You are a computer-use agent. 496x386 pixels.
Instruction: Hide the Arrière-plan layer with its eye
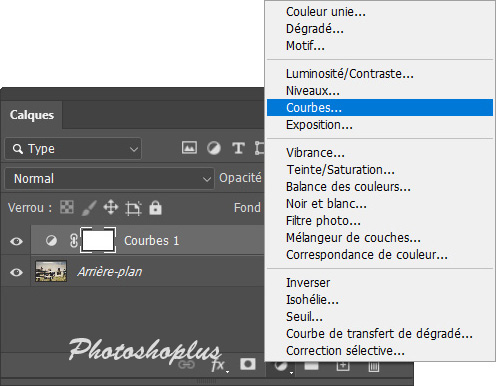pyautogui.click(x=16, y=272)
